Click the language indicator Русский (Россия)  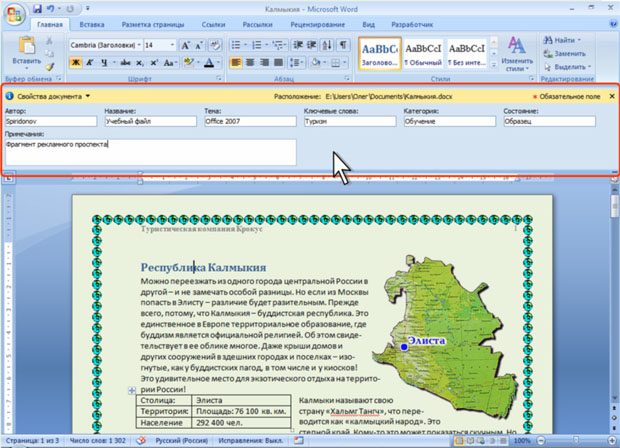point(181,440)
